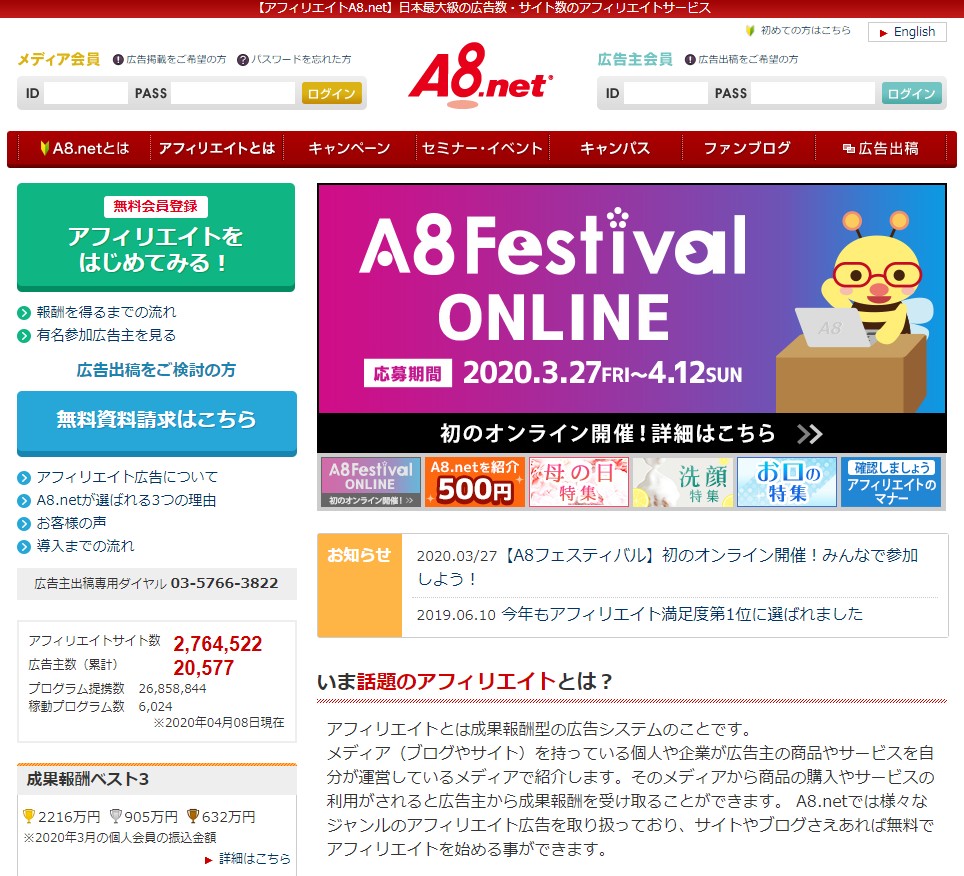The width and height of the screenshot is (964, 876).
Task: Click the active program count 6,024
Action: pos(156,707)
